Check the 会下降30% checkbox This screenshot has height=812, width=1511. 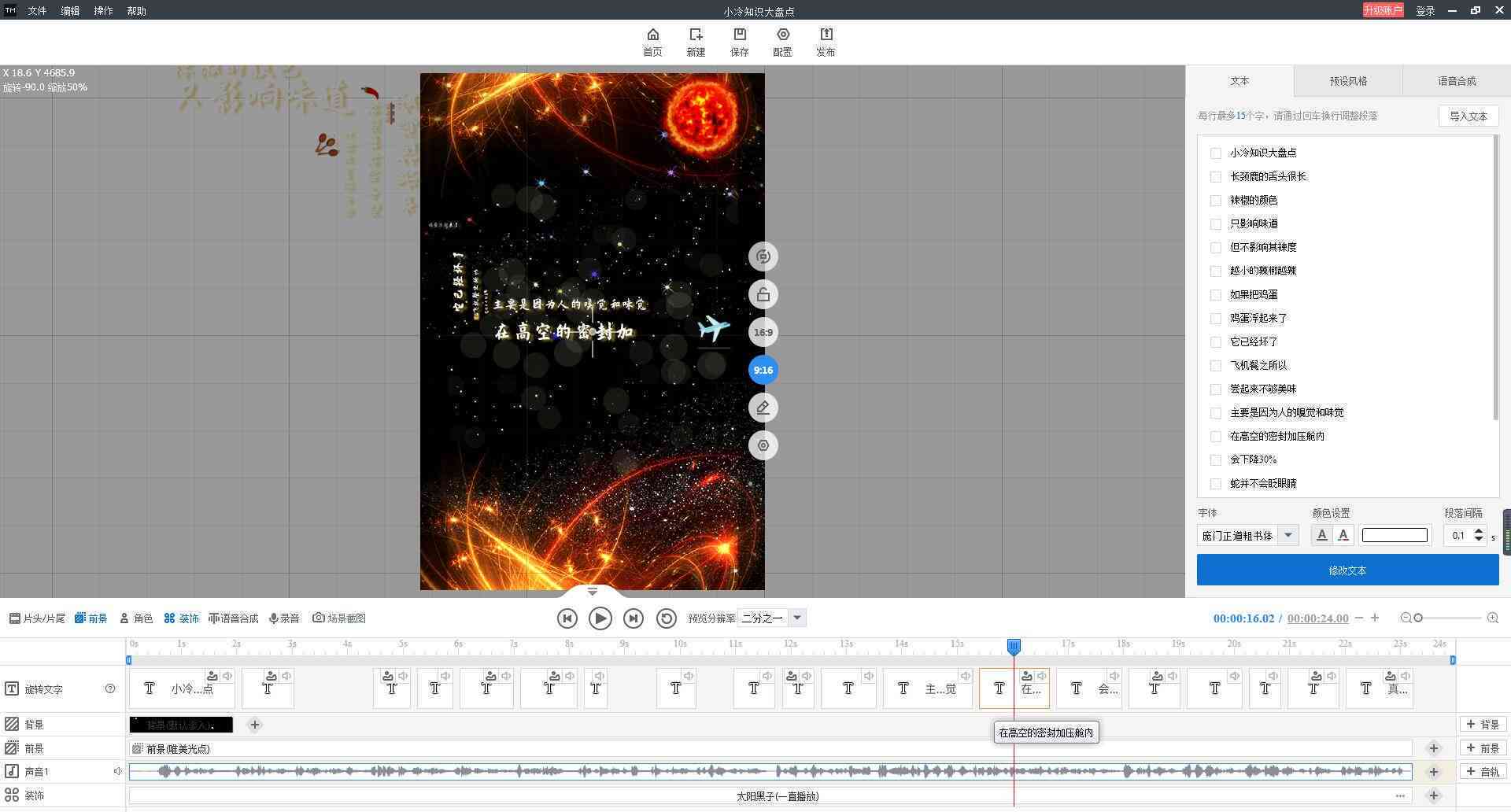1216,460
